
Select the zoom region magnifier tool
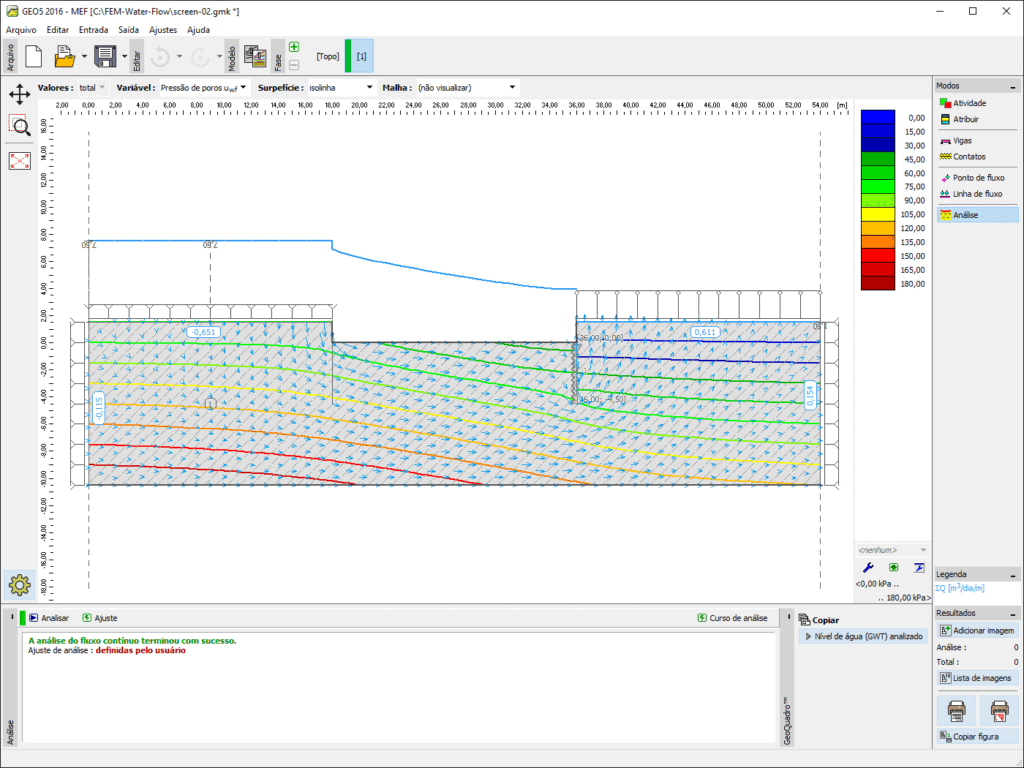[x=20, y=125]
